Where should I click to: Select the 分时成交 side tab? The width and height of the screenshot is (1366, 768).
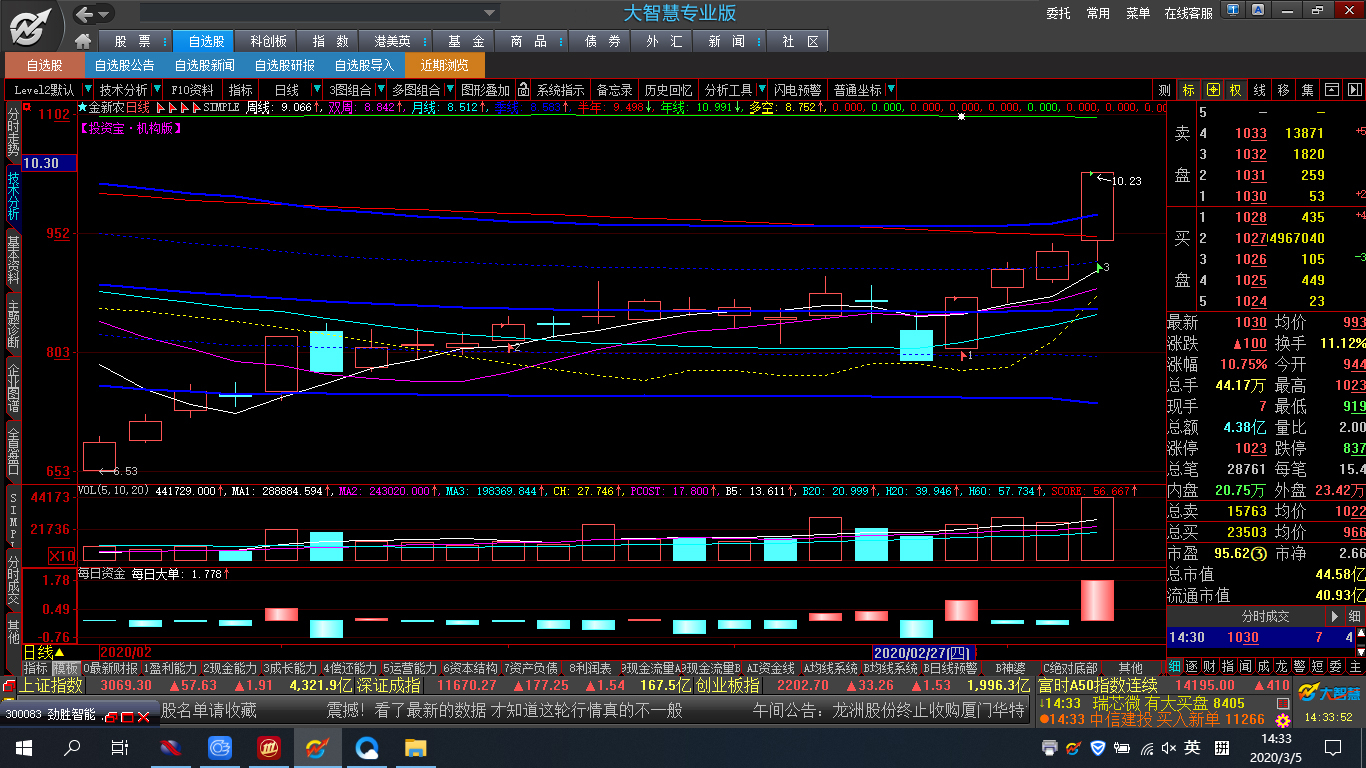coord(13,579)
